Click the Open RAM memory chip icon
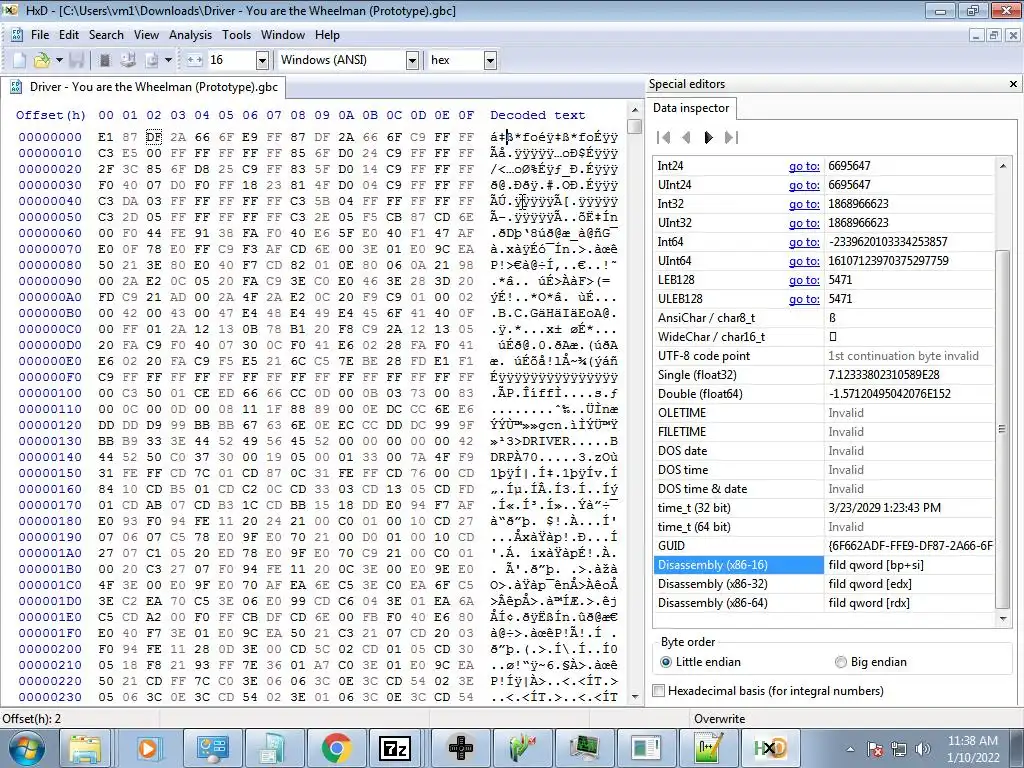The image size is (1024, 768). [x=104, y=60]
